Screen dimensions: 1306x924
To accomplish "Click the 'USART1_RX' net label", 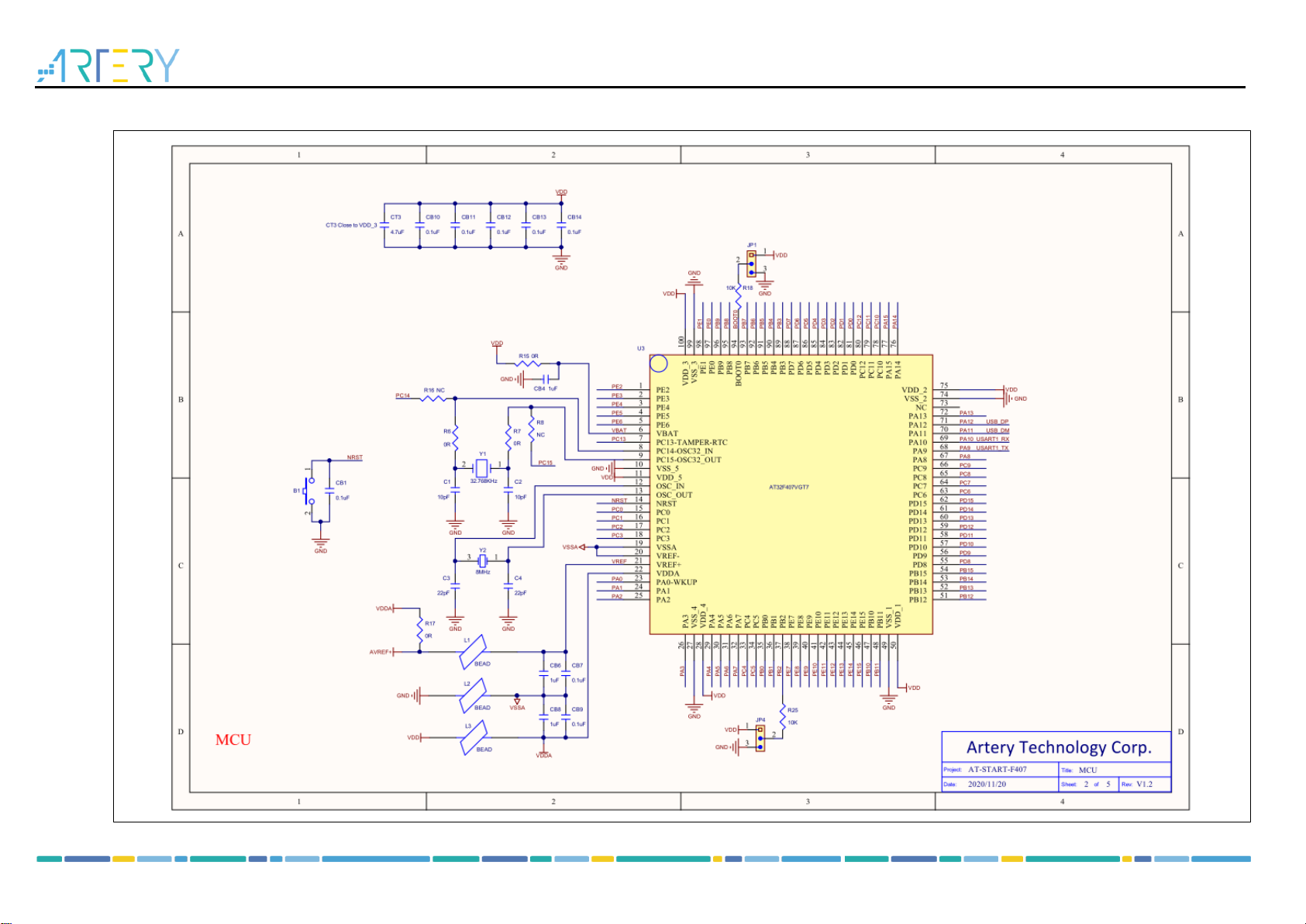I will click(x=993, y=440).
